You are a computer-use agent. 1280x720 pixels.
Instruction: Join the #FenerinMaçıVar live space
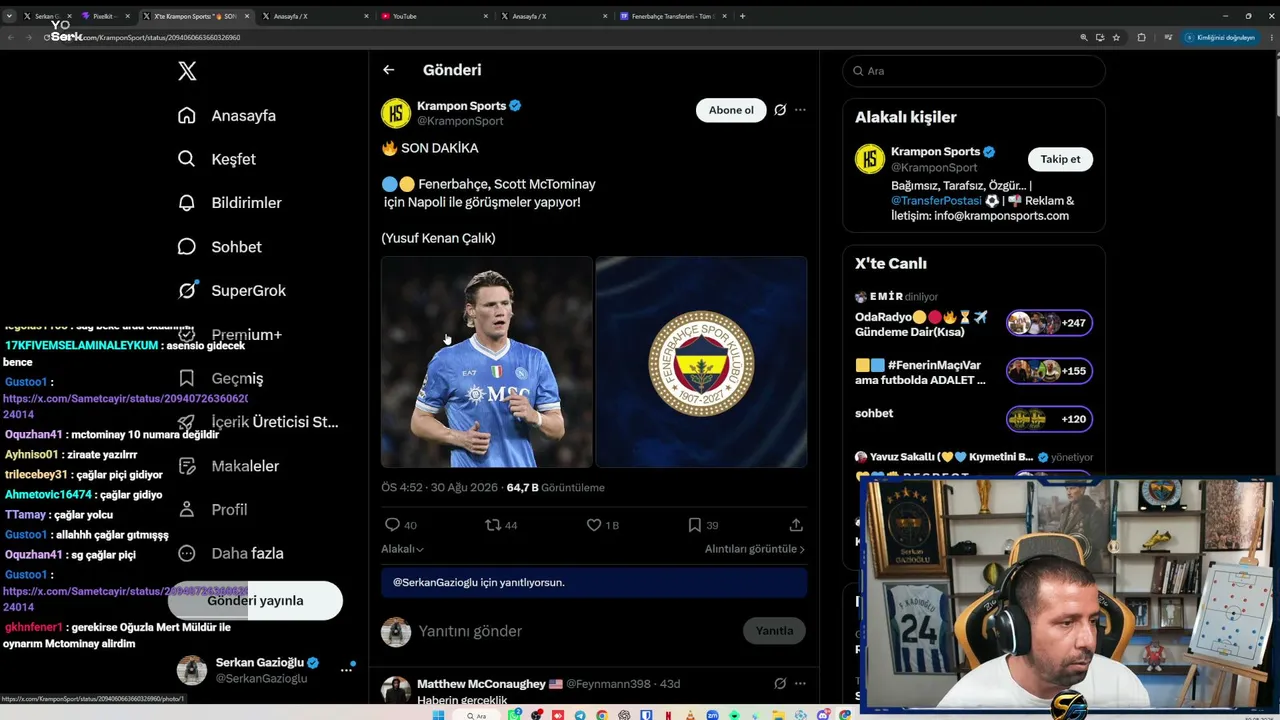click(x=1049, y=371)
